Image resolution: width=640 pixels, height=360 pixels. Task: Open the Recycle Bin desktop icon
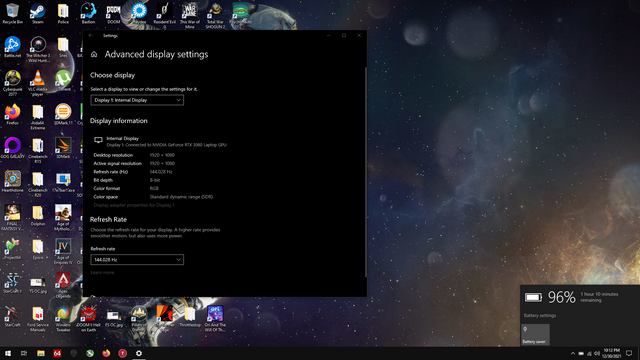coord(12,13)
